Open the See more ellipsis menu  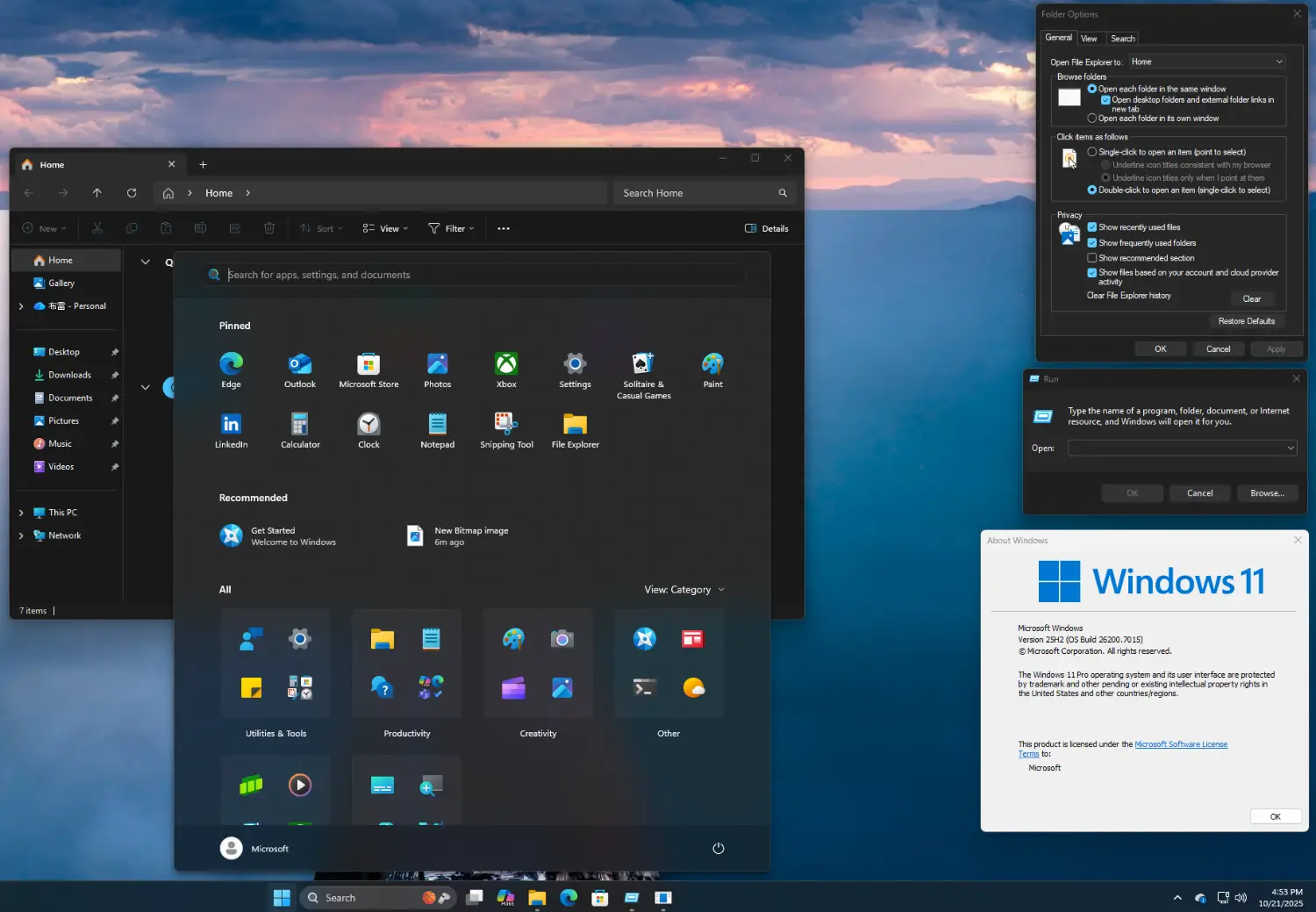click(504, 228)
